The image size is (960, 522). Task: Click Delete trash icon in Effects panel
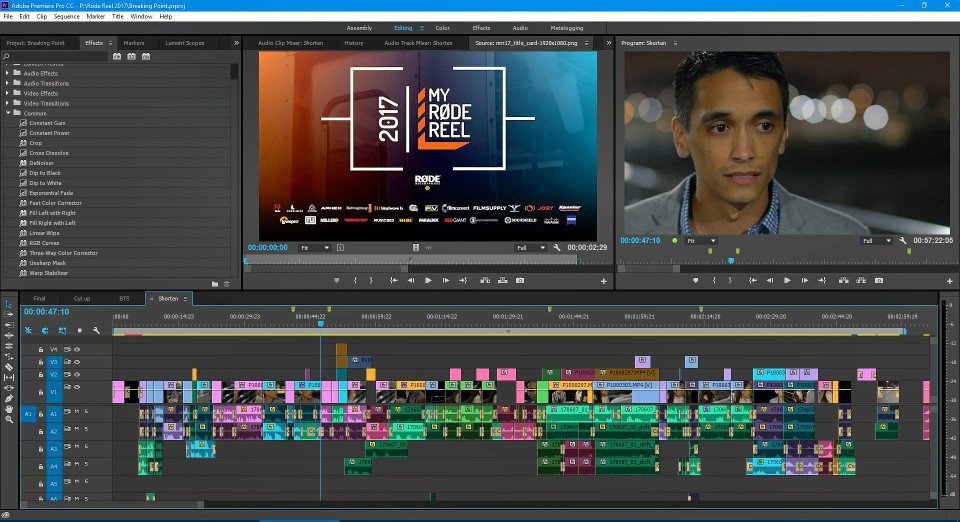(x=227, y=284)
